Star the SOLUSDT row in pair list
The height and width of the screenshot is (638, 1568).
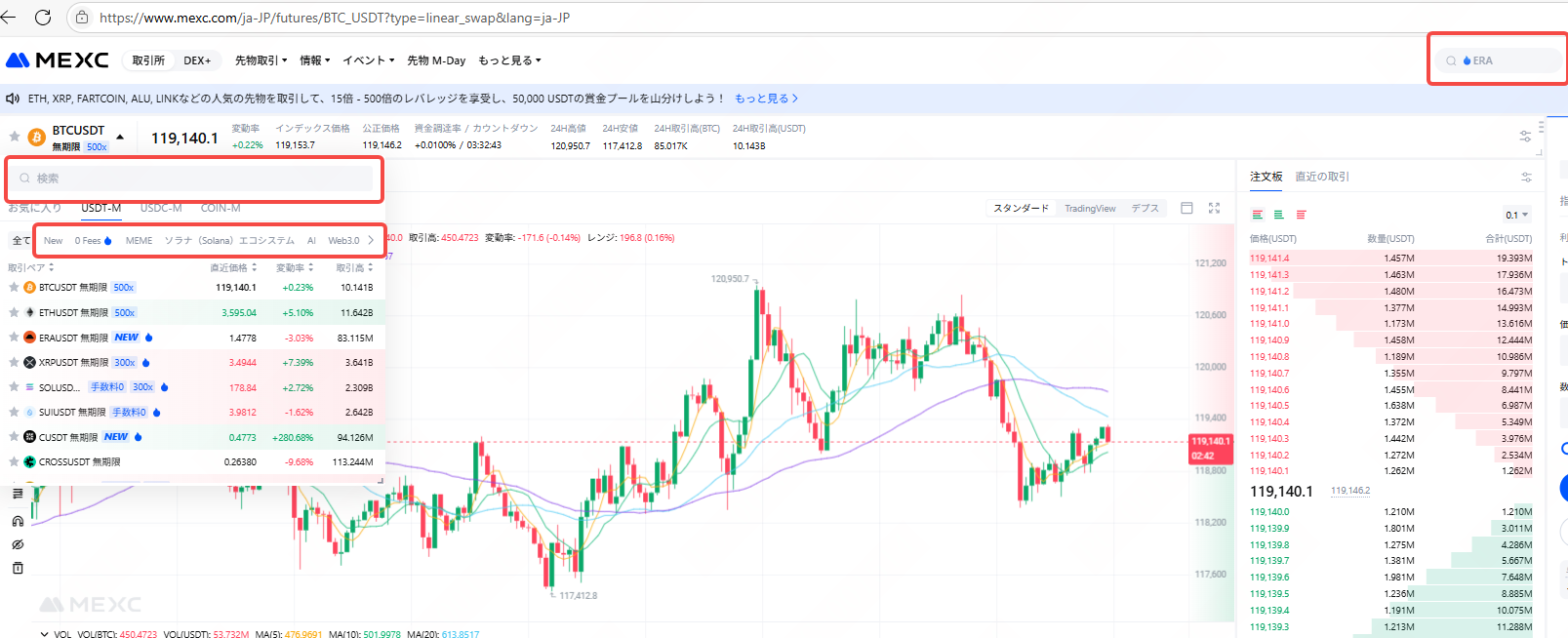click(14, 387)
